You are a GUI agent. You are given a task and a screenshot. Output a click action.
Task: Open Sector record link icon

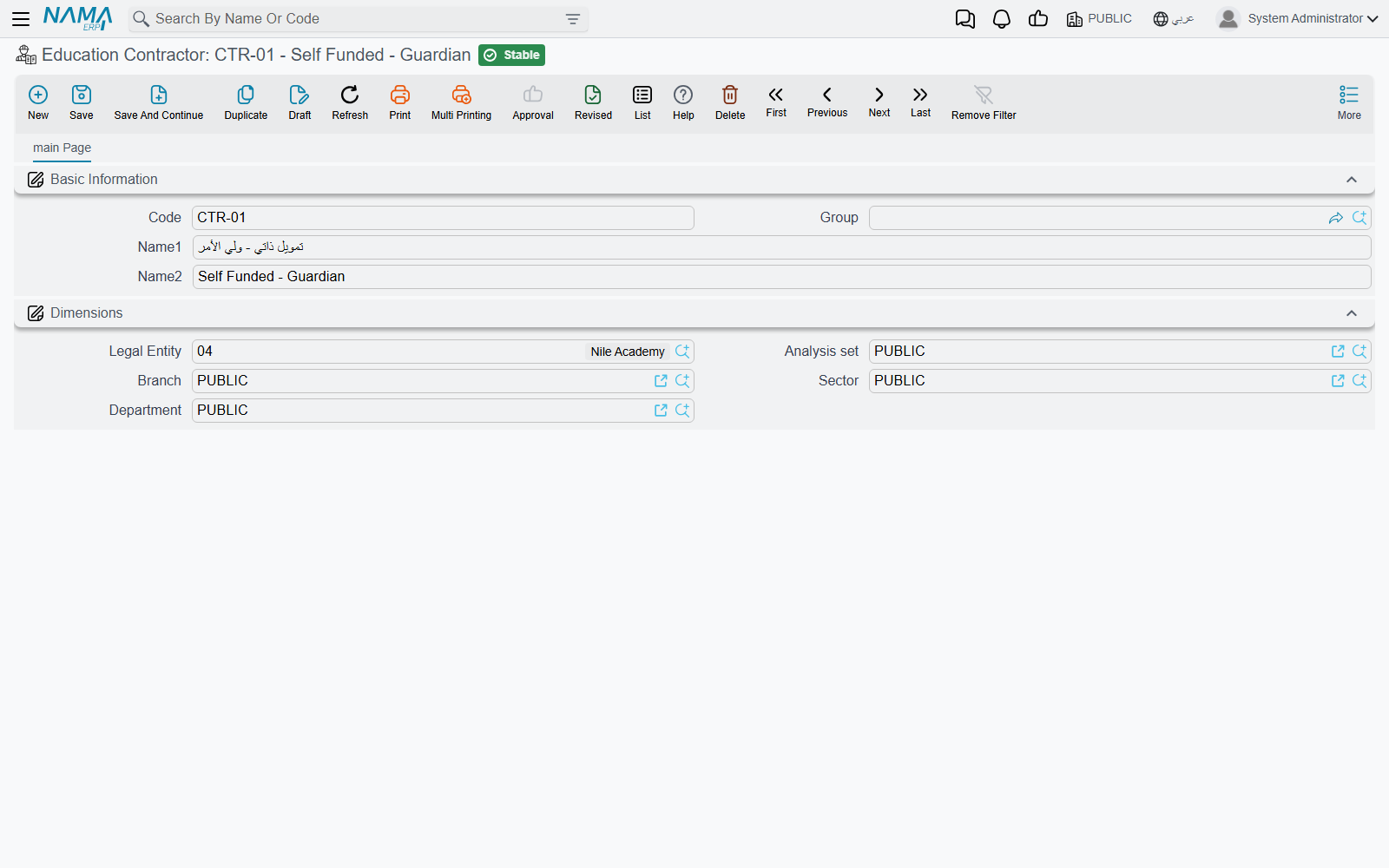click(1338, 381)
